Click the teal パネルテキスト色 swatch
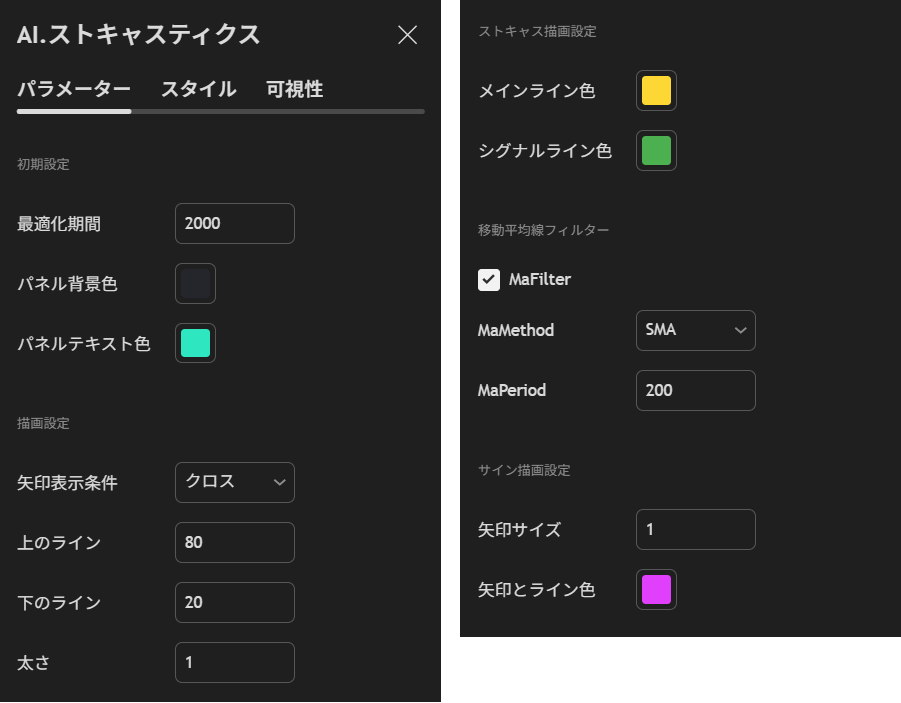The width and height of the screenshot is (901, 703). 195,343
